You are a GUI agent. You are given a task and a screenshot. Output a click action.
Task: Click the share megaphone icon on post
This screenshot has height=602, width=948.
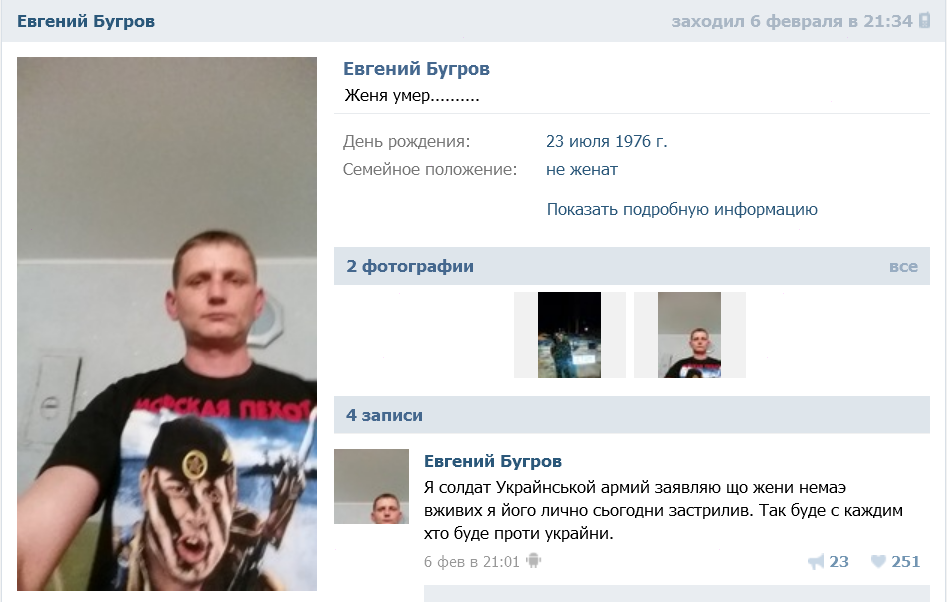click(815, 562)
